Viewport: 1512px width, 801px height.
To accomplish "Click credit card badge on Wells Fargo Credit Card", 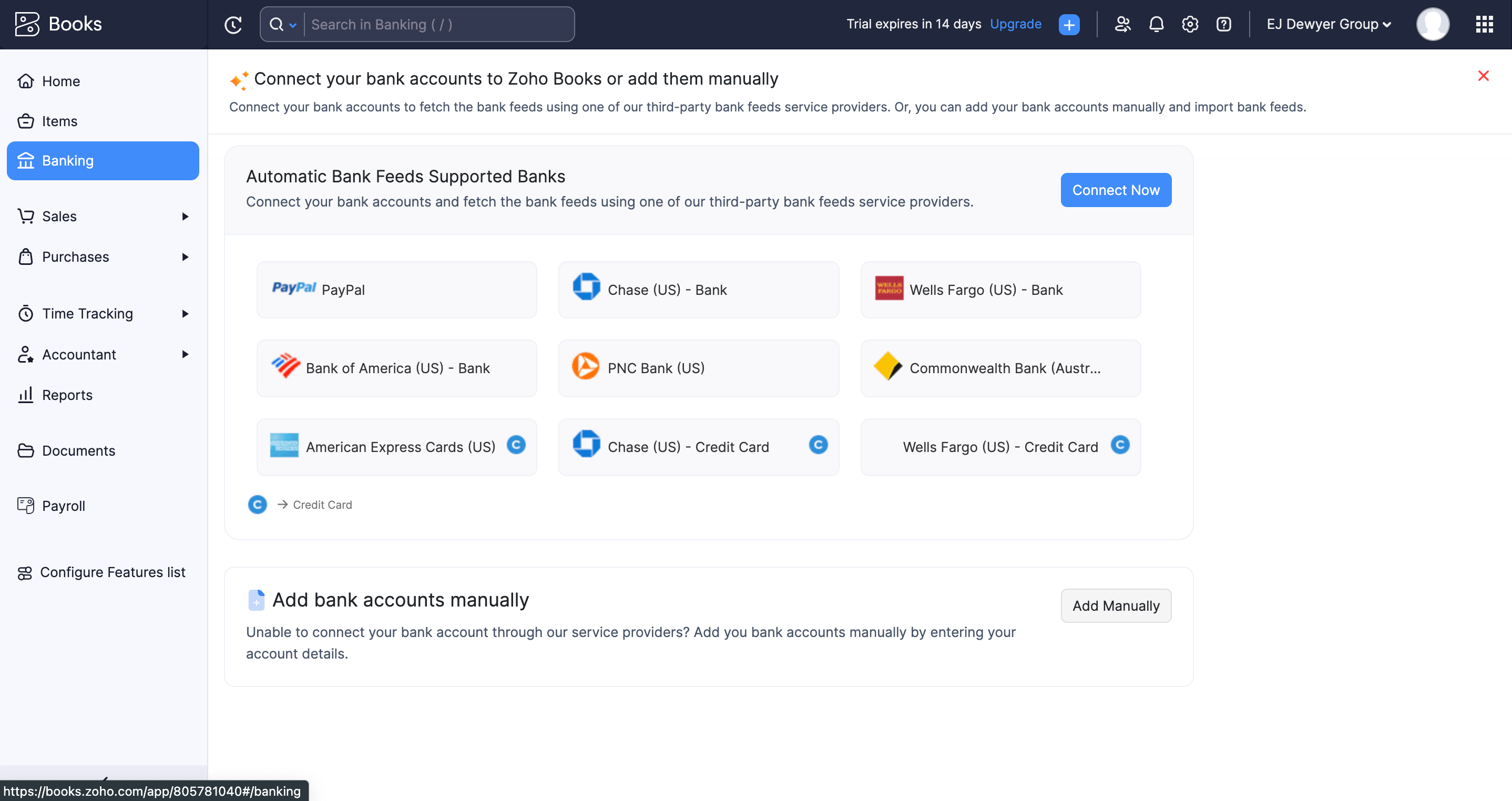I will point(1120,445).
